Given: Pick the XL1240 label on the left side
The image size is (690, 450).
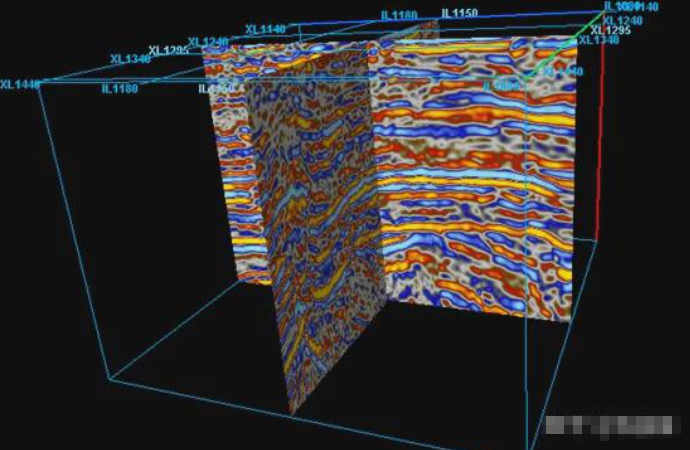Looking at the screenshot, I should click(x=209, y=42).
